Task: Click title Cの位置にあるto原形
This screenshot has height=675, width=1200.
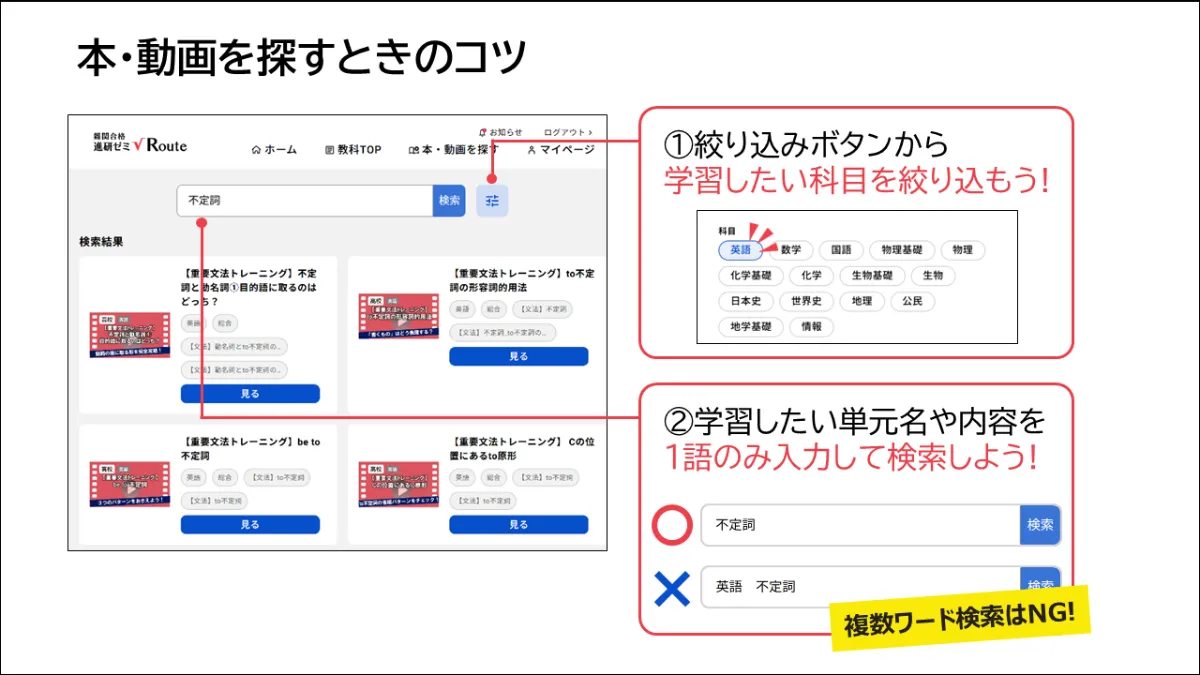Action: (522, 448)
